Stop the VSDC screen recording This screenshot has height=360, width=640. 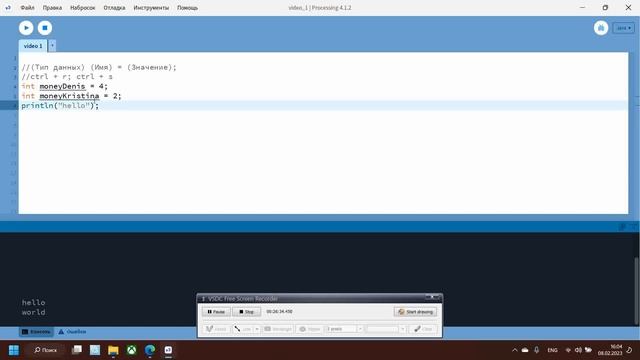pos(246,312)
